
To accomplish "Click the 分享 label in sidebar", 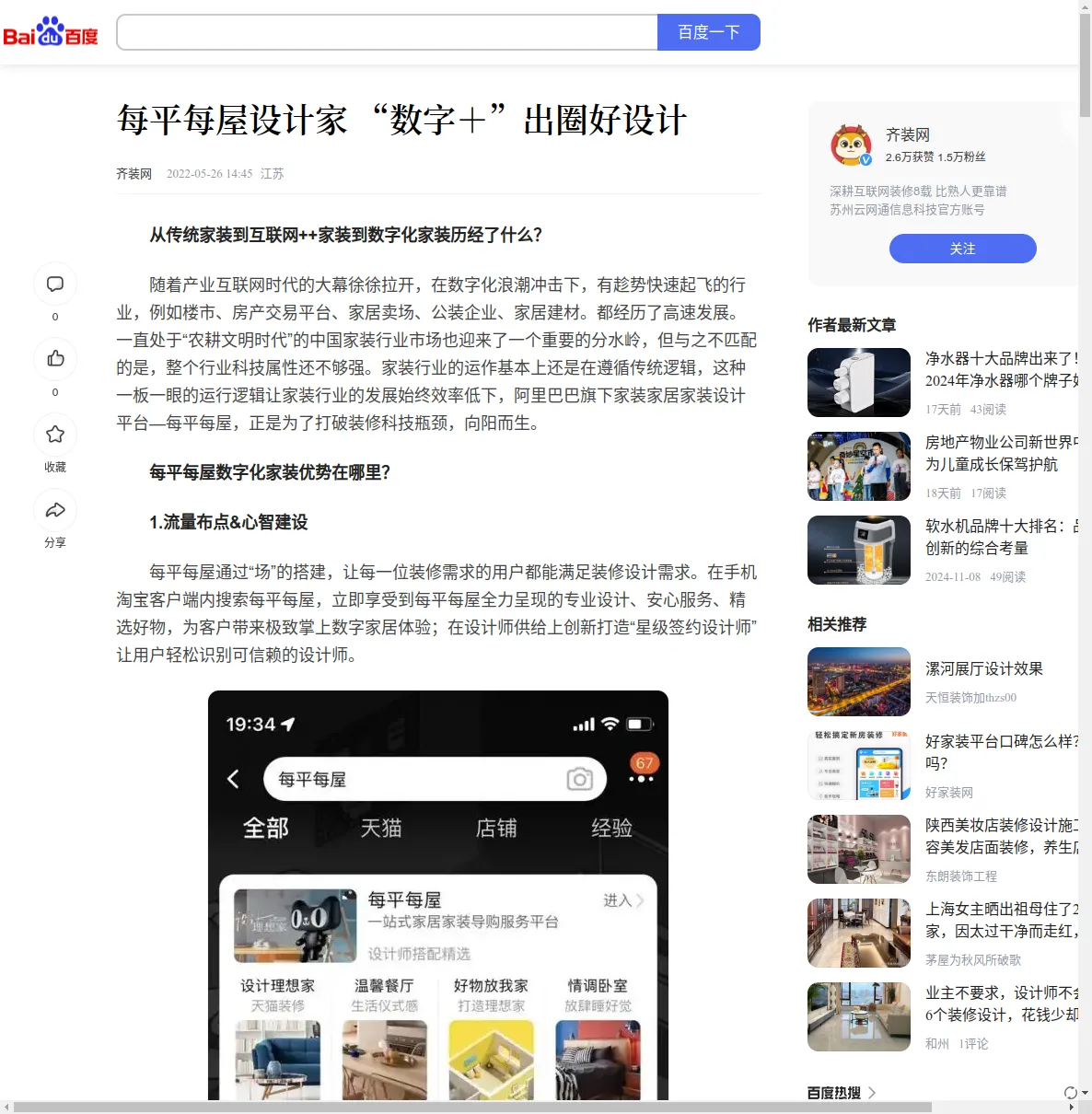I will pos(55,542).
